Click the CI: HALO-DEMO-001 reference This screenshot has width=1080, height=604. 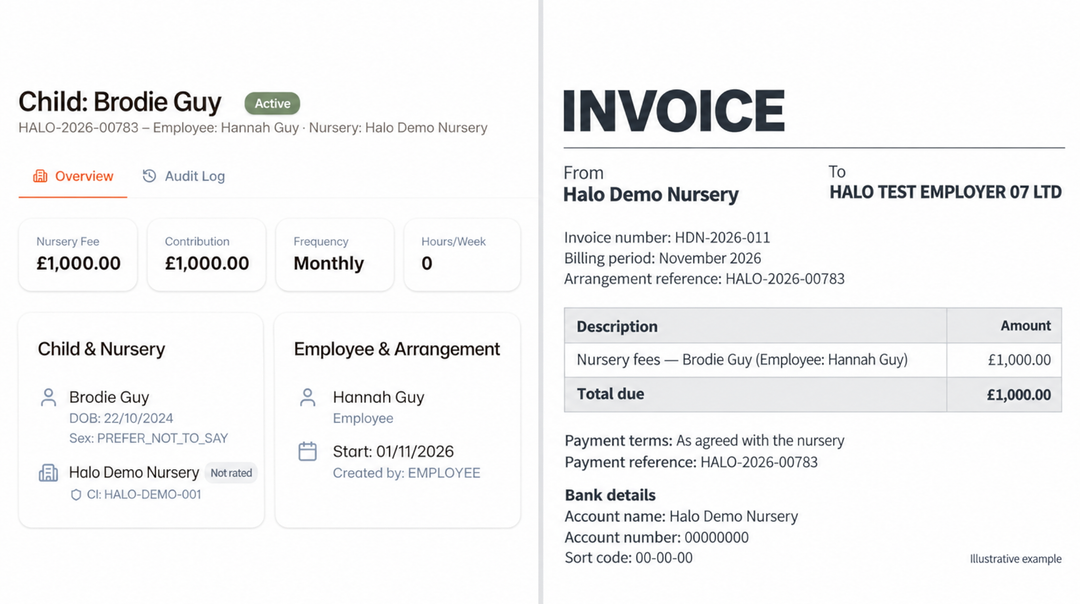pos(143,494)
